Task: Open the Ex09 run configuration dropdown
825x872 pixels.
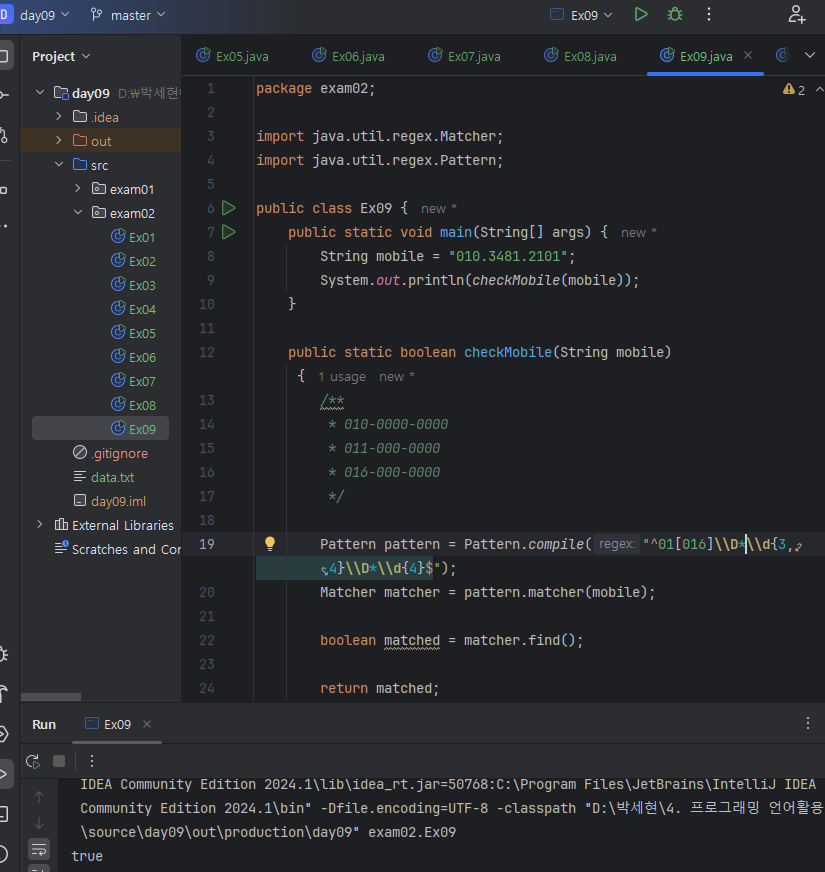Action: pyautogui.click(x=587, y=15)
